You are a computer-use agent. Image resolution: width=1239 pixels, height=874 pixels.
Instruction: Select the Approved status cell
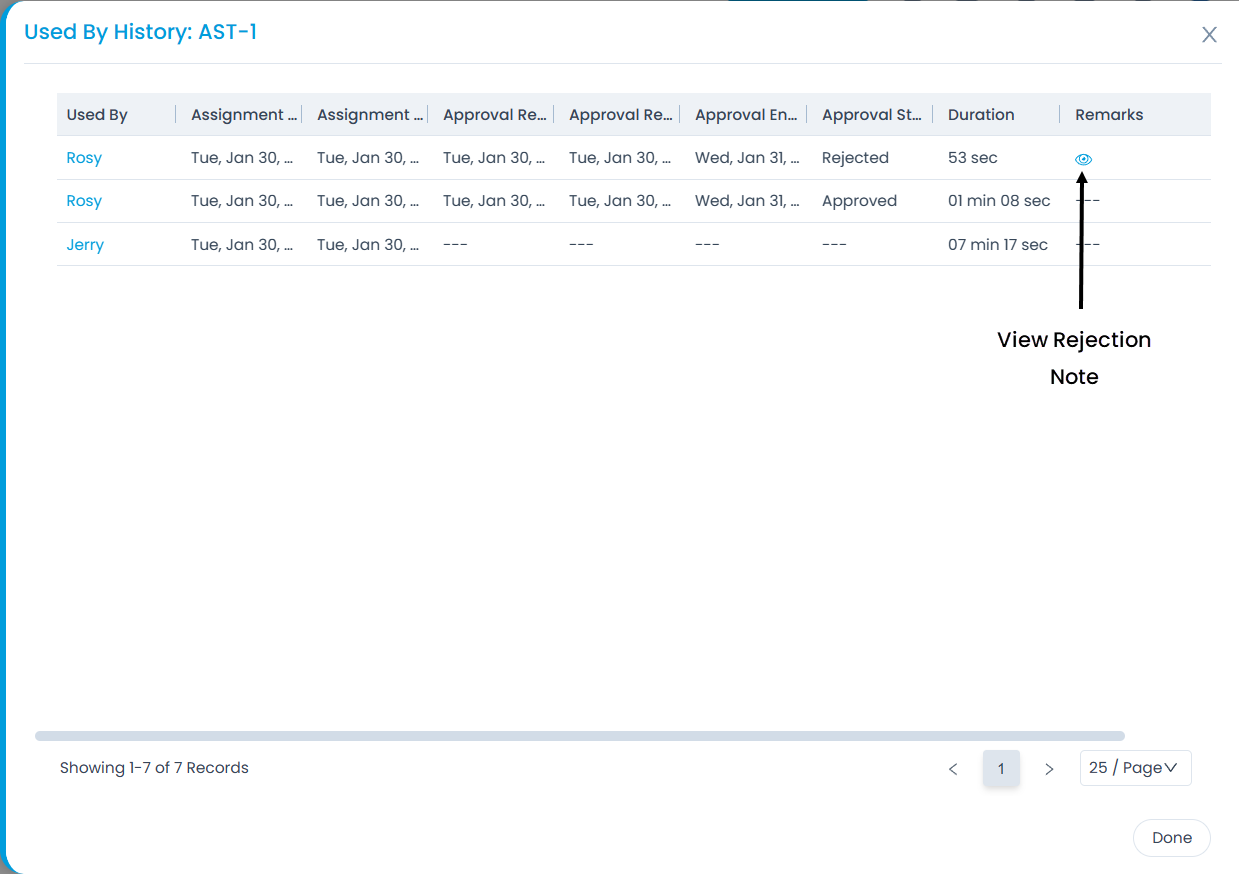tap(859, 201)
